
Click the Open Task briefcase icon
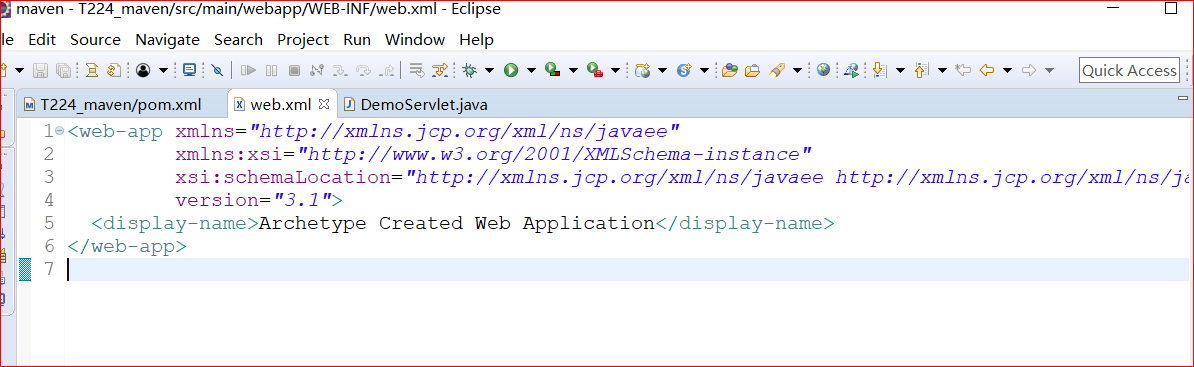coord(753,71)
